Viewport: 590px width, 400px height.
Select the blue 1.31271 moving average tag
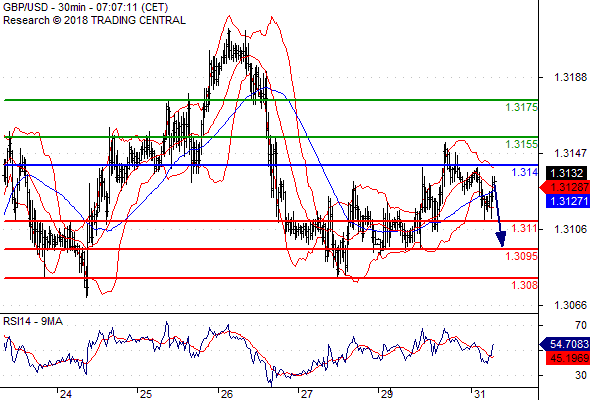[567, 201]
